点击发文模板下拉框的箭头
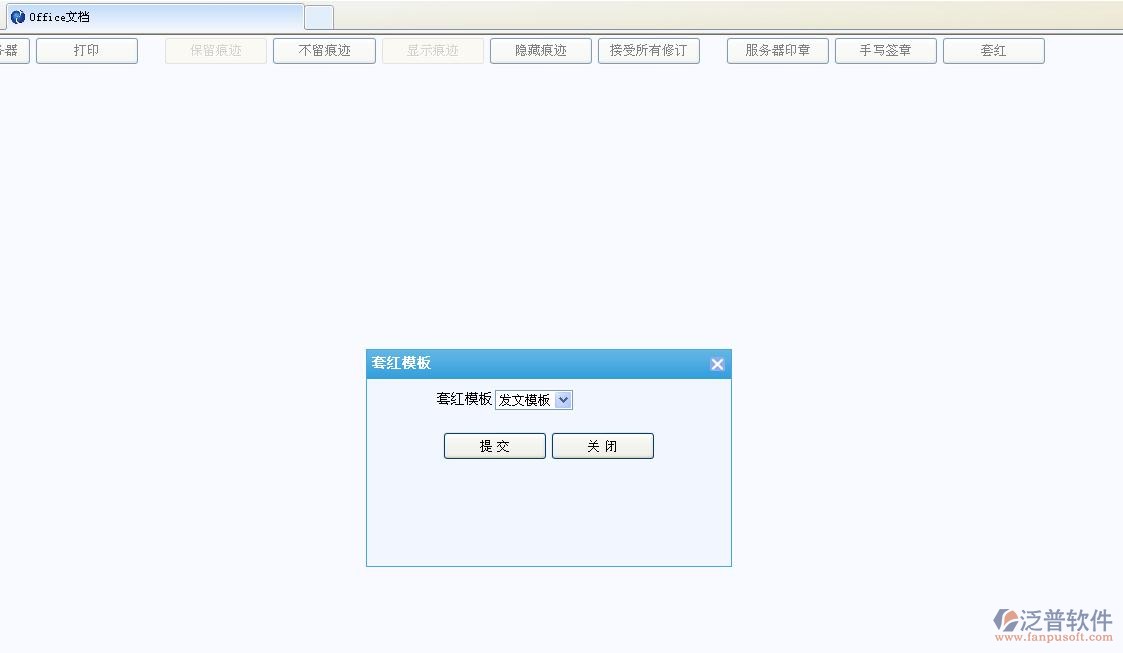This screenshot has height=653, width=1123. click(563, 399)
